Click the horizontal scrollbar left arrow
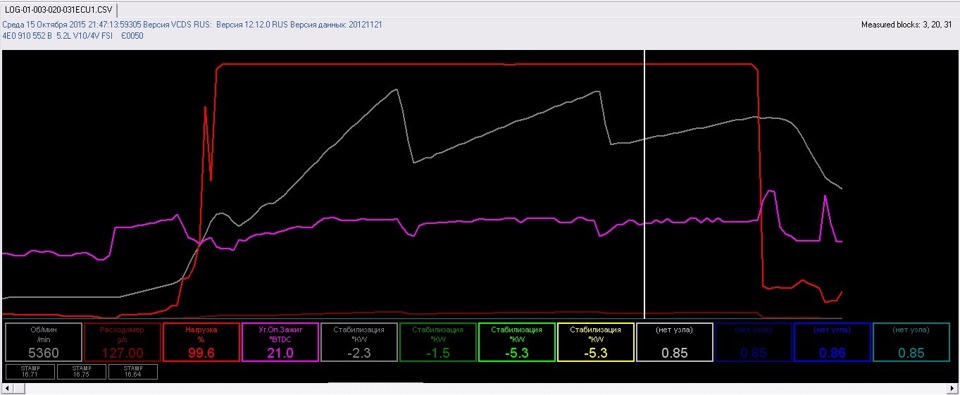 7,389
